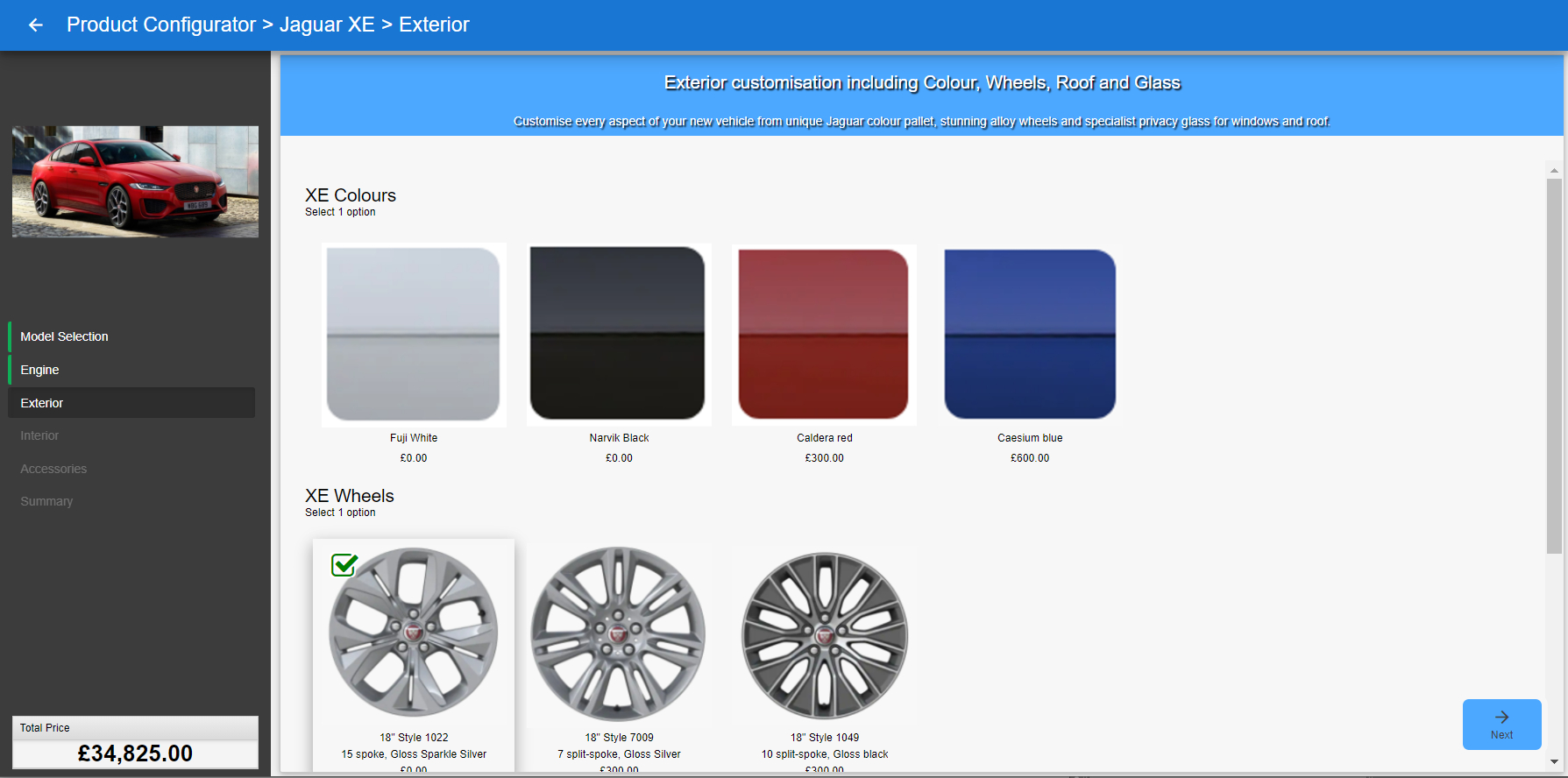Click the scrollbar down arrow
Viewport: 1568px width, 778px height.
point(1554,762)
